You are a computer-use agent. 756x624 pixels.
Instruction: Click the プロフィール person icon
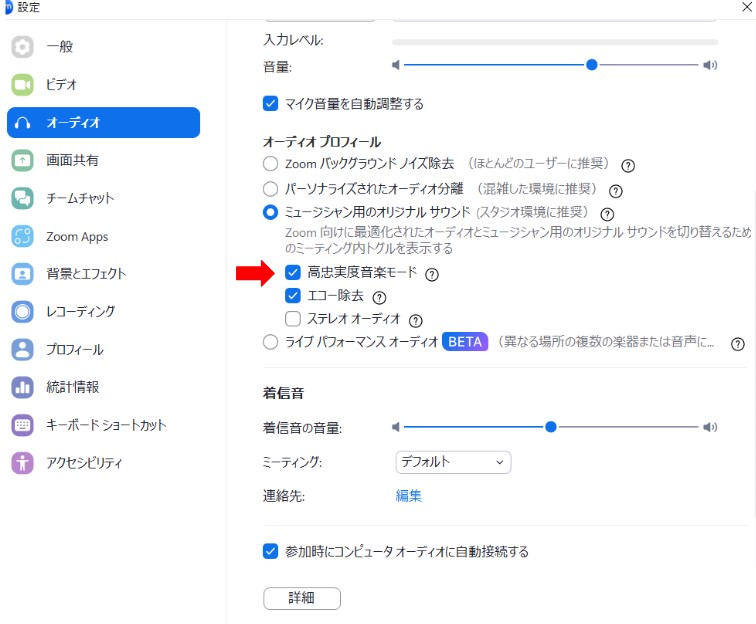(22, 350)
